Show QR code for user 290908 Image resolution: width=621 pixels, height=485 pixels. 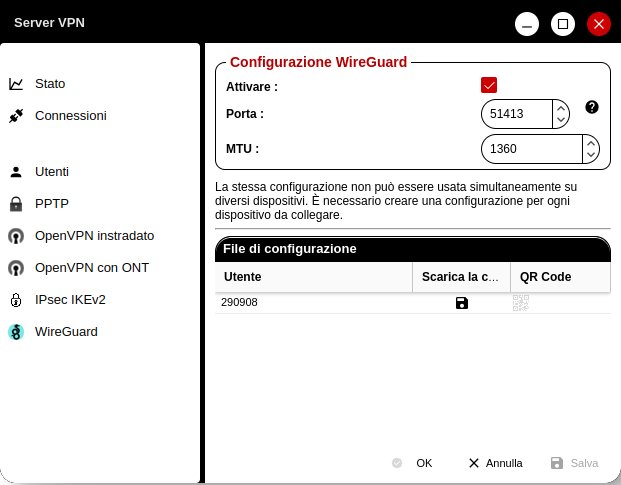(521, 303)
